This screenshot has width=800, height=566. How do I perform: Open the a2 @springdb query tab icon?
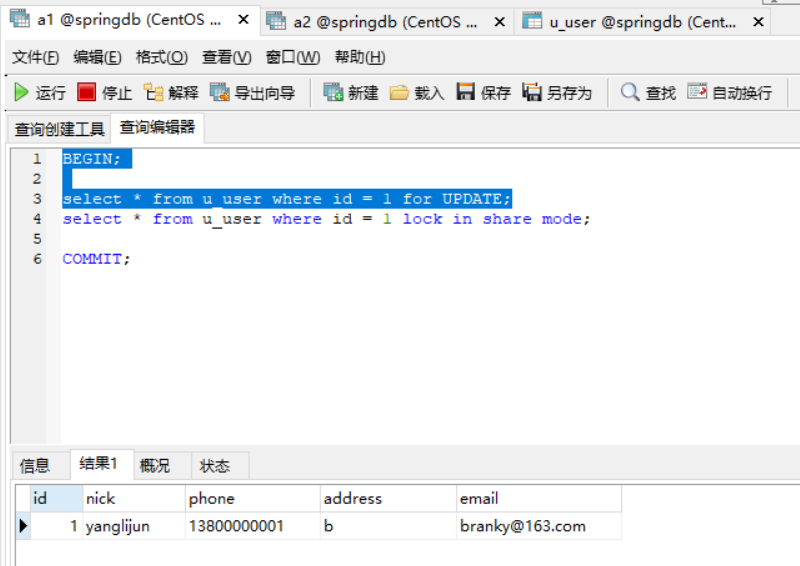[276, 21]
